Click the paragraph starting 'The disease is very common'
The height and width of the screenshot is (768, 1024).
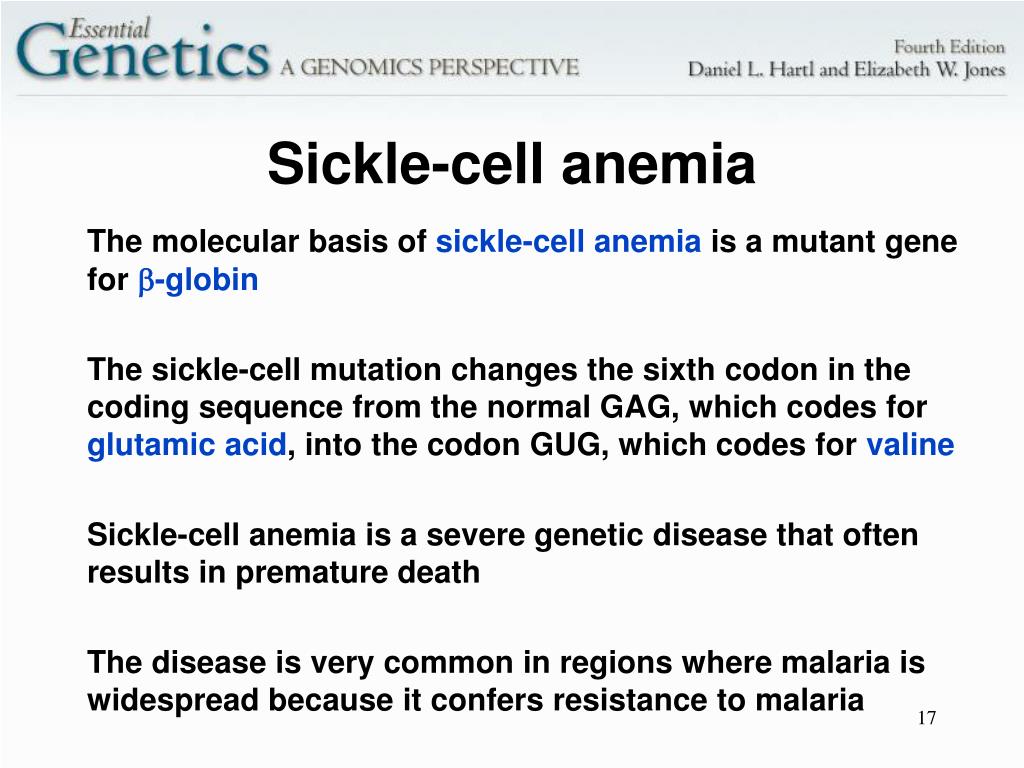tap(506, 681)
